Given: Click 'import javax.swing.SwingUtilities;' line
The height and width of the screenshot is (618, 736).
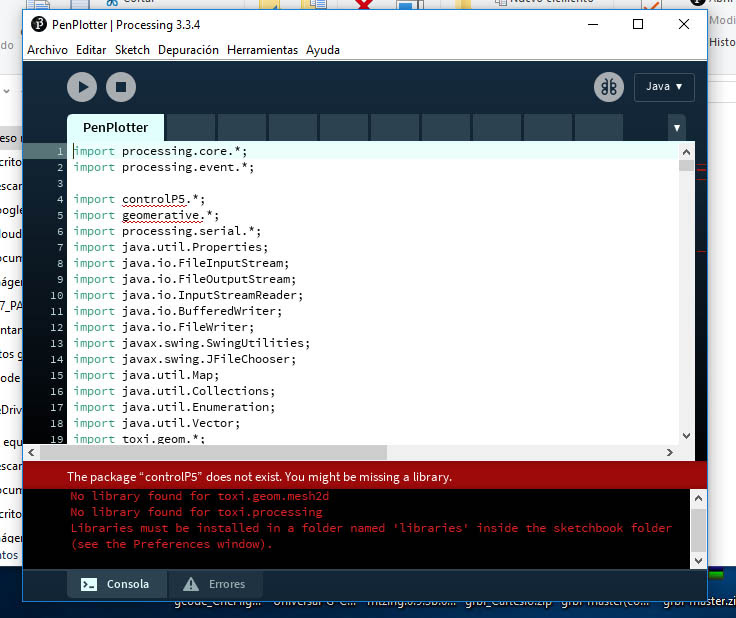Looking at the screenshot, I should pos(192,343).
